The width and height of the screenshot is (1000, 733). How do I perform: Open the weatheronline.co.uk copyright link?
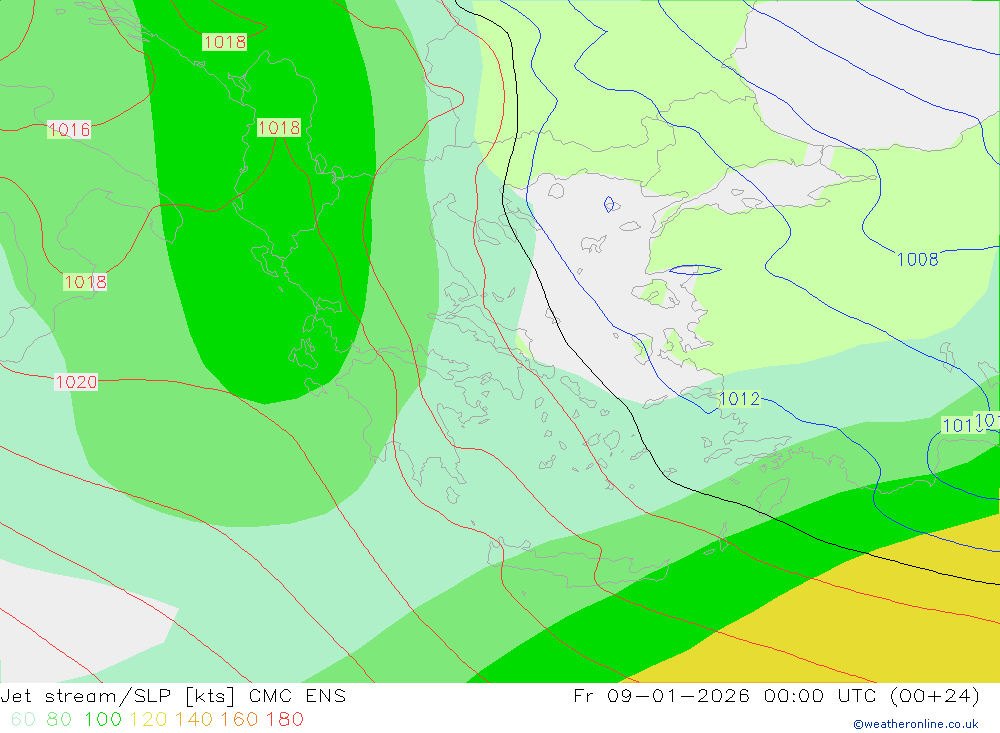coord(916,725)
